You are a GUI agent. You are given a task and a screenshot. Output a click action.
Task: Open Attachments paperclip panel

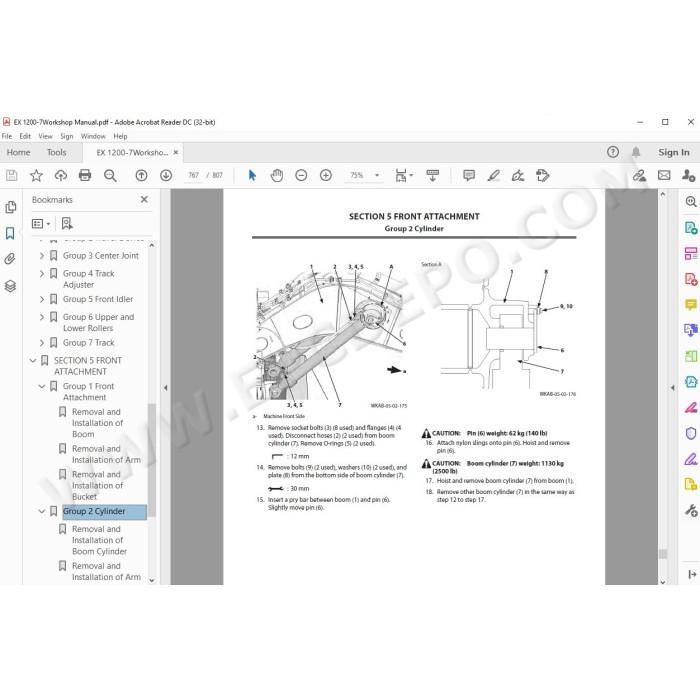(x=10, y=259)
